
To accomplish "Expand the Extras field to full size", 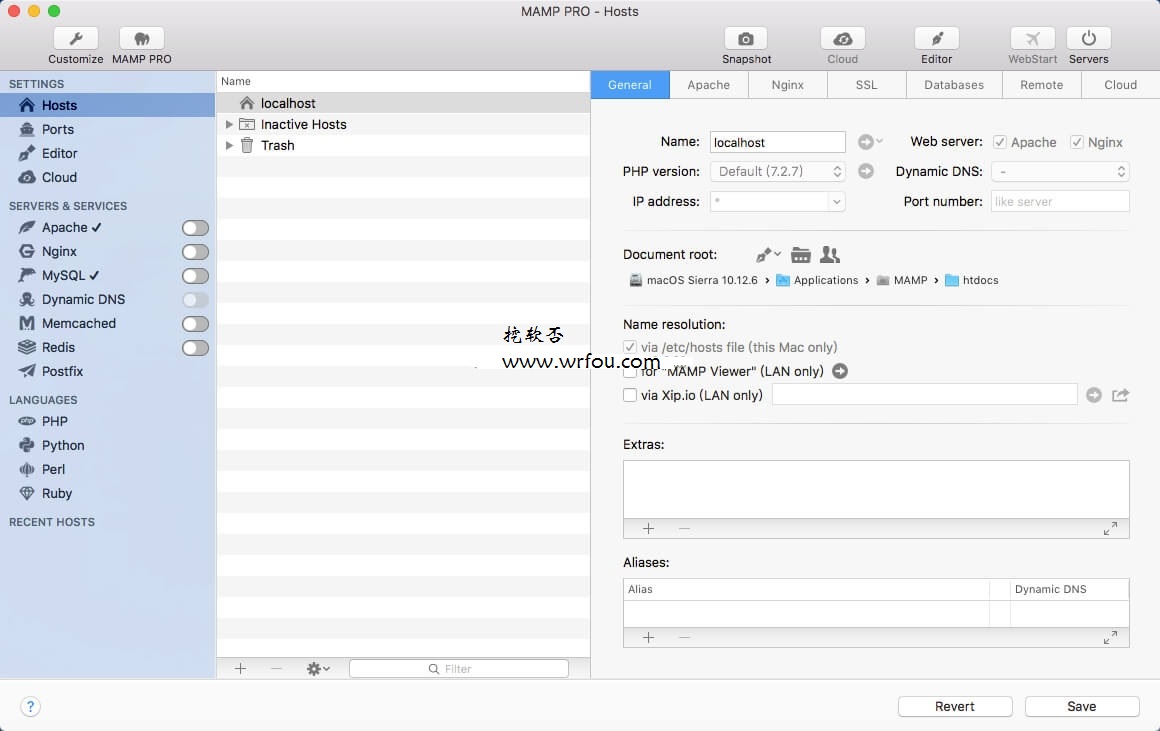I will [1110, 528].
